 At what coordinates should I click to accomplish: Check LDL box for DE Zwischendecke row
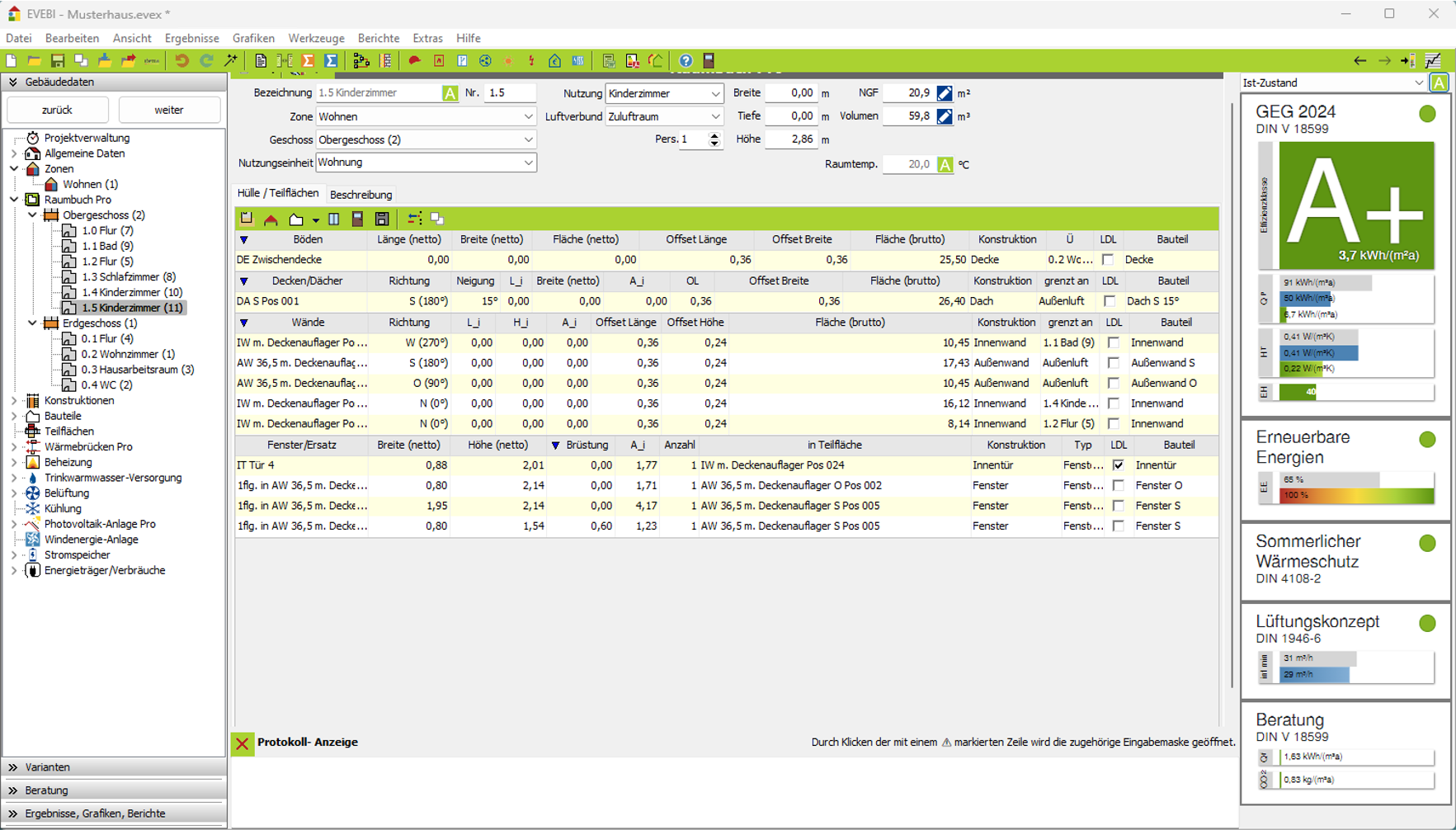(x=1108, y=260)
